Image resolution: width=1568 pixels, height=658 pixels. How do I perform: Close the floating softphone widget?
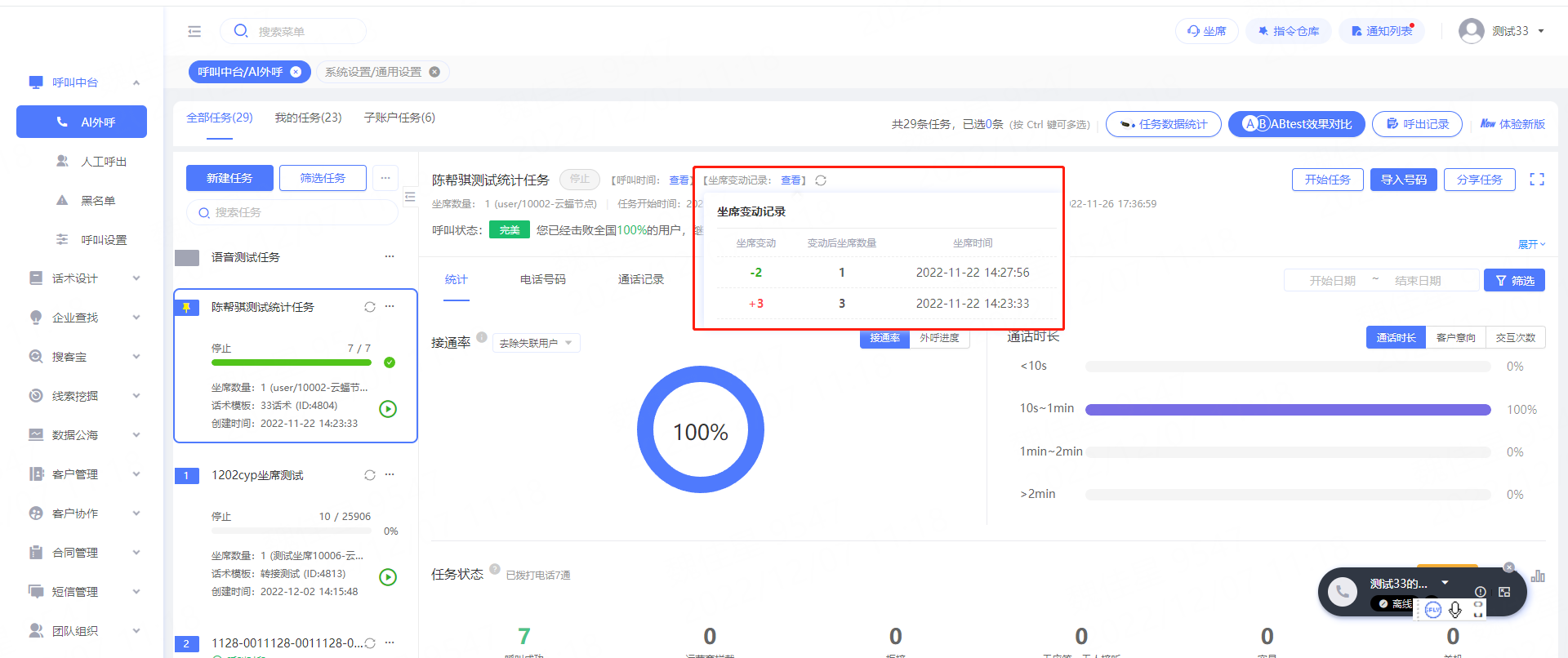click(1509, 567)
